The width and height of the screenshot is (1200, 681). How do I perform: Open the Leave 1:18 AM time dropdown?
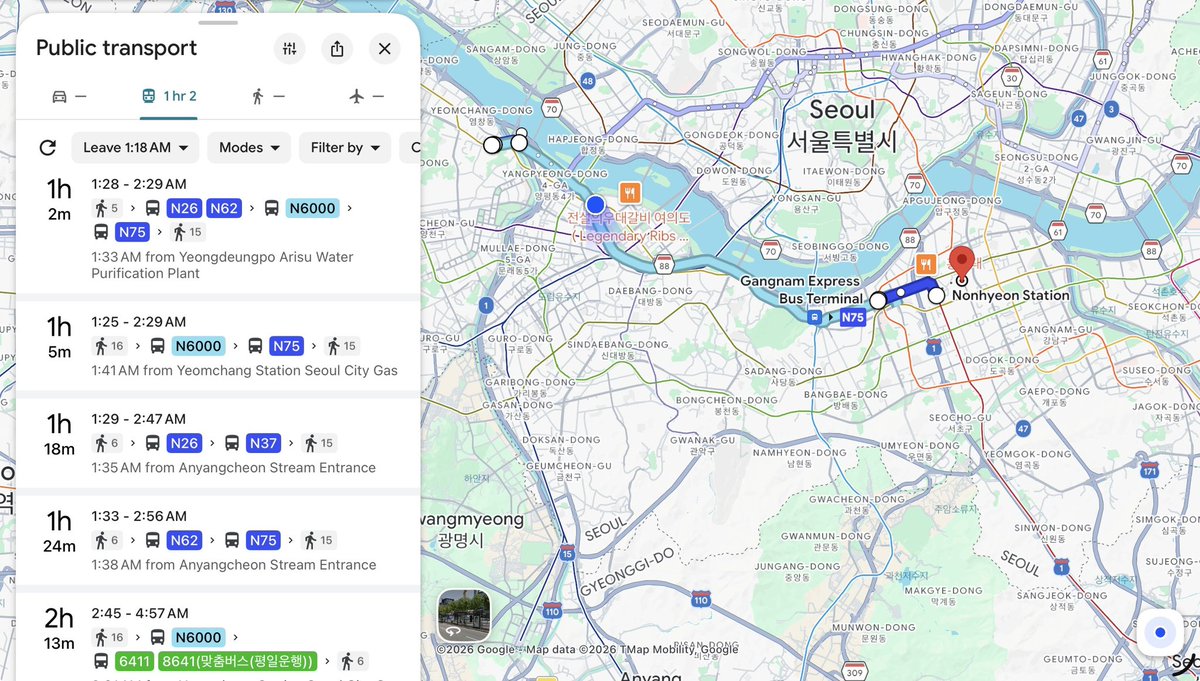[x=135, y=148]
